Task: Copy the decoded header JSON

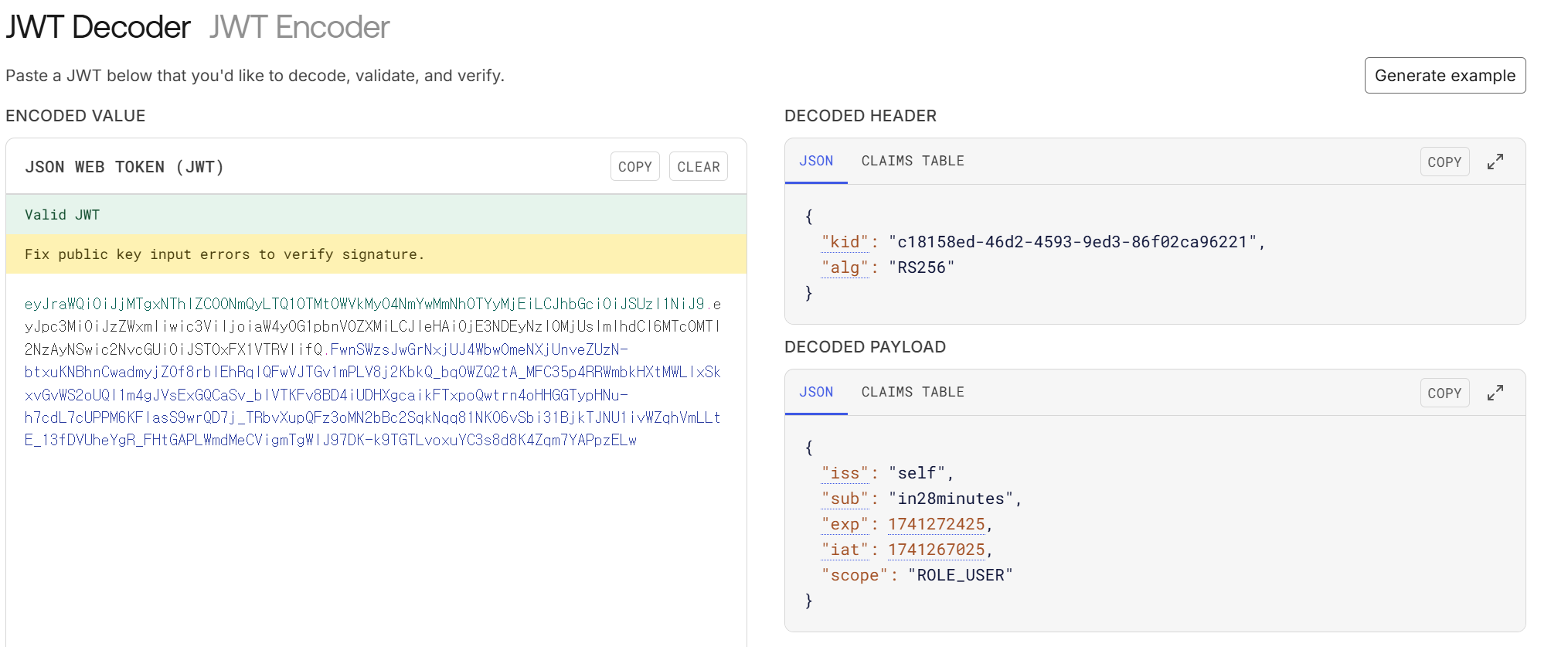Action: click(1444, 162)
